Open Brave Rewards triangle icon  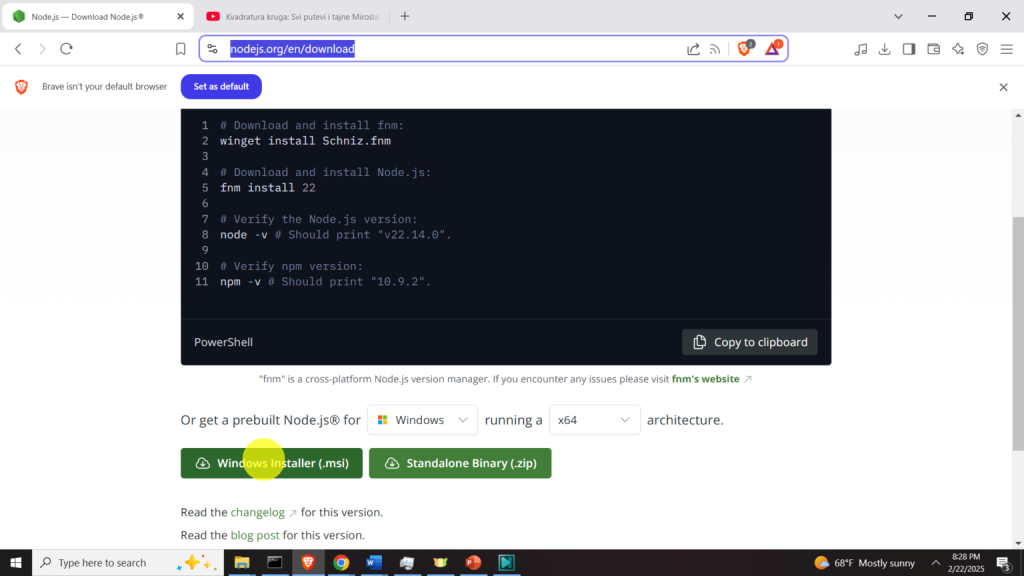pyautogui.click(x=772, y=48)
